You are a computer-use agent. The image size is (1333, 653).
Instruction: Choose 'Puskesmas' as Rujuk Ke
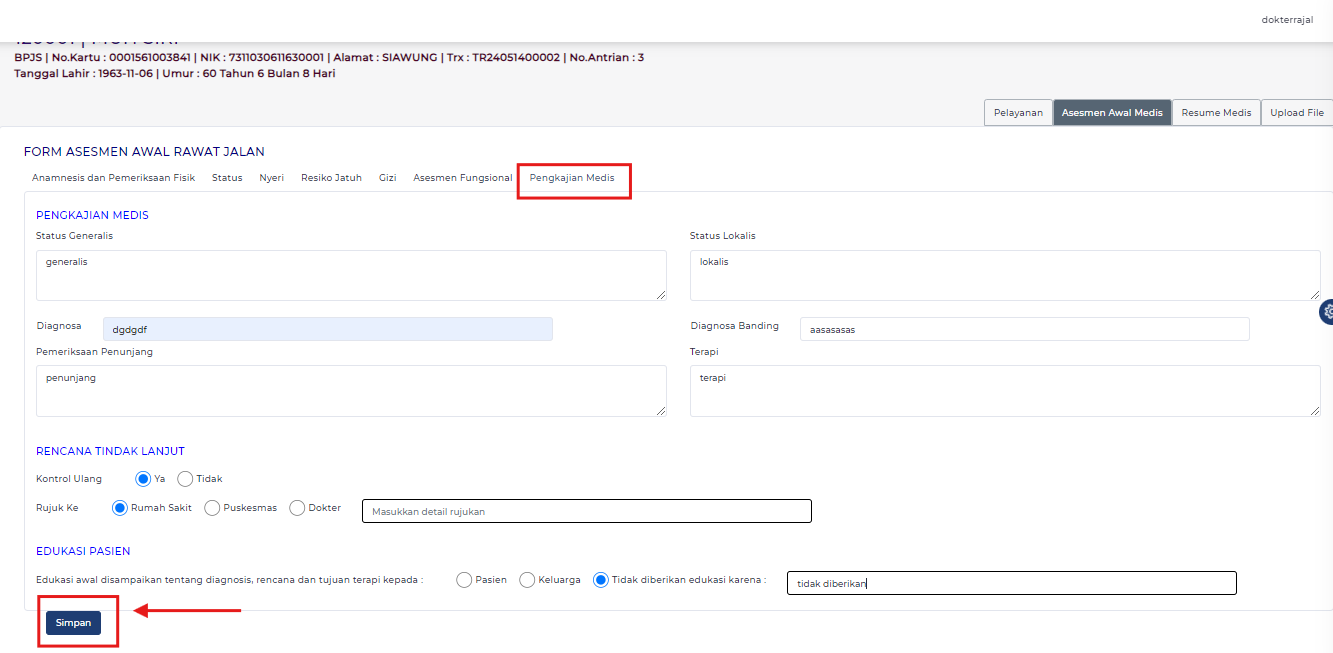(x=212, y=508)
